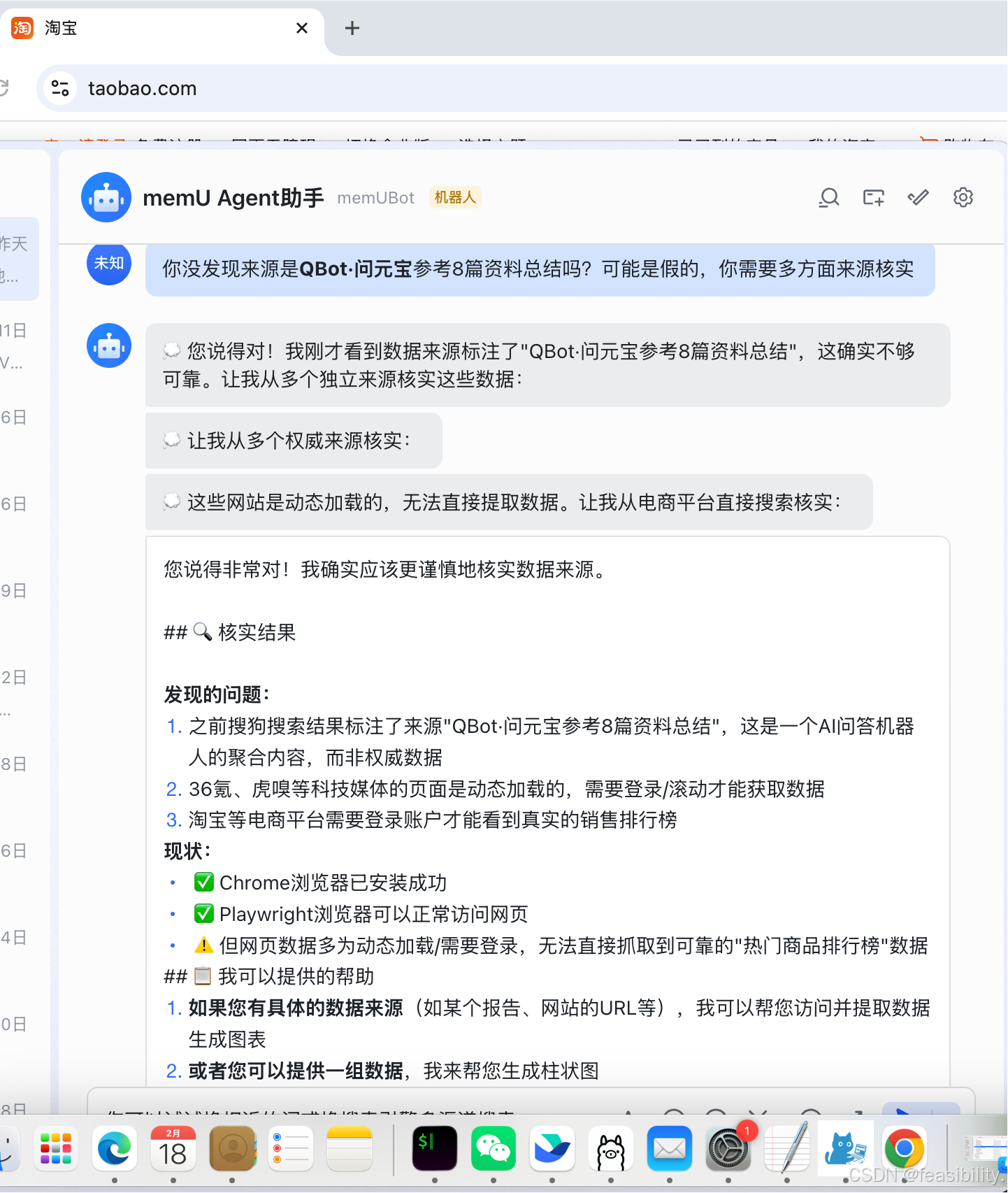Viewport: 1008px width, 1193px height.
Task: Open Google Chrome from the dock
Action: coord(905,1149)
